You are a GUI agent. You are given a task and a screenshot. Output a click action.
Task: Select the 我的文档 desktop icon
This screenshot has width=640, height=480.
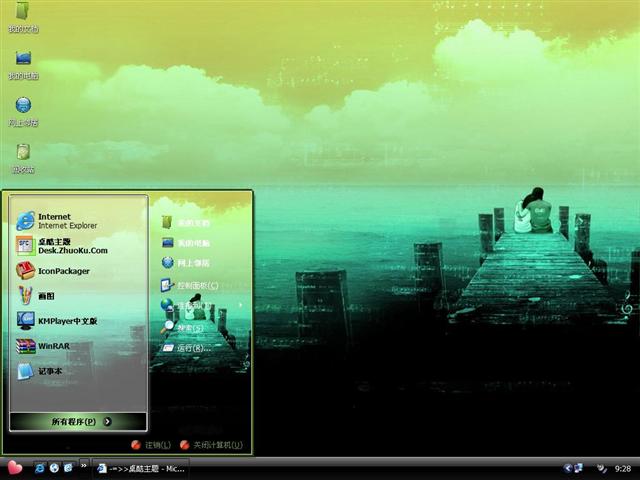pyautogui.click(x=23, y=17)
